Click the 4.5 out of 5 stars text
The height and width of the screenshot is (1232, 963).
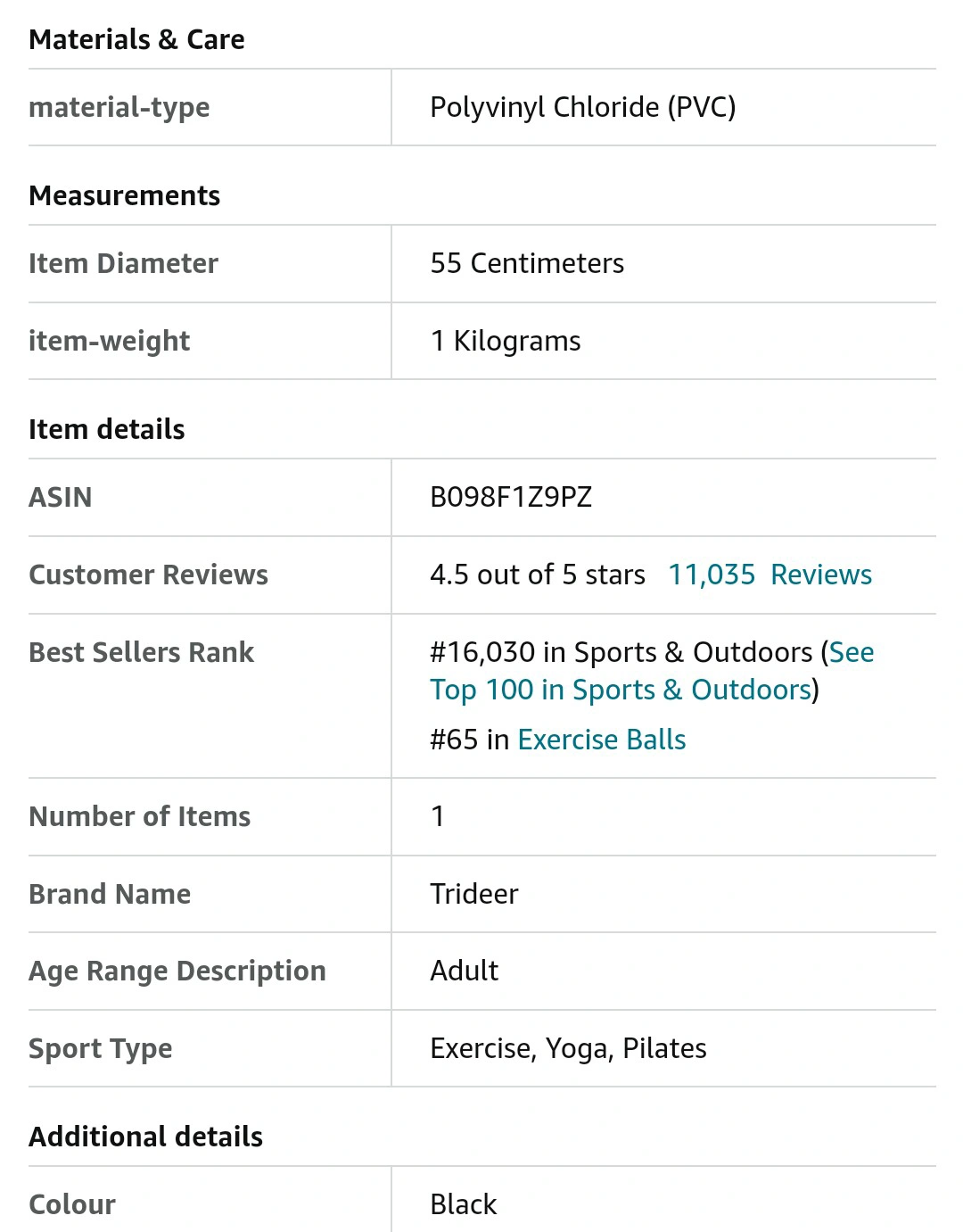coord(538,575)
